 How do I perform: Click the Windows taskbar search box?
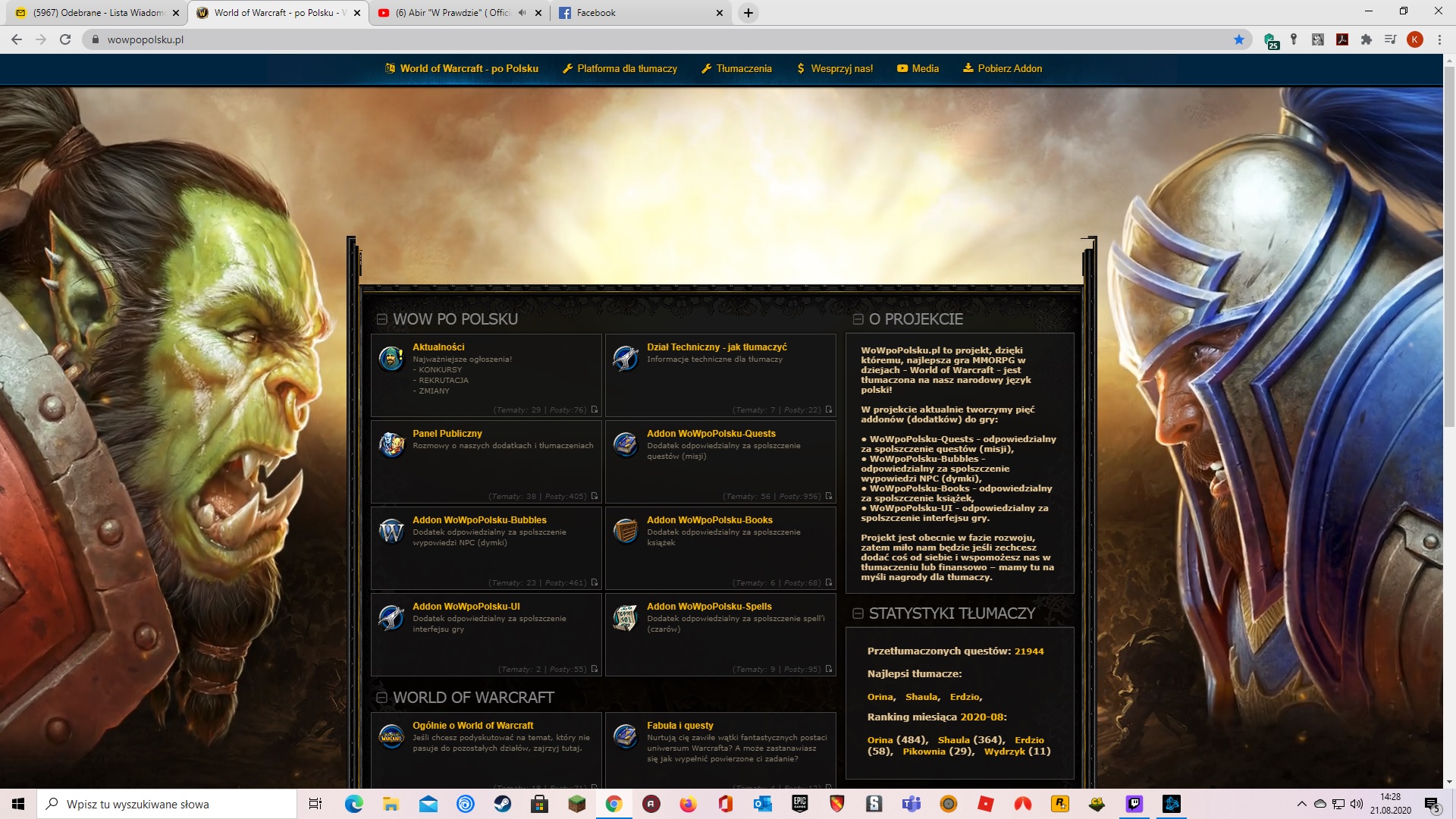[x=167, y=804]
